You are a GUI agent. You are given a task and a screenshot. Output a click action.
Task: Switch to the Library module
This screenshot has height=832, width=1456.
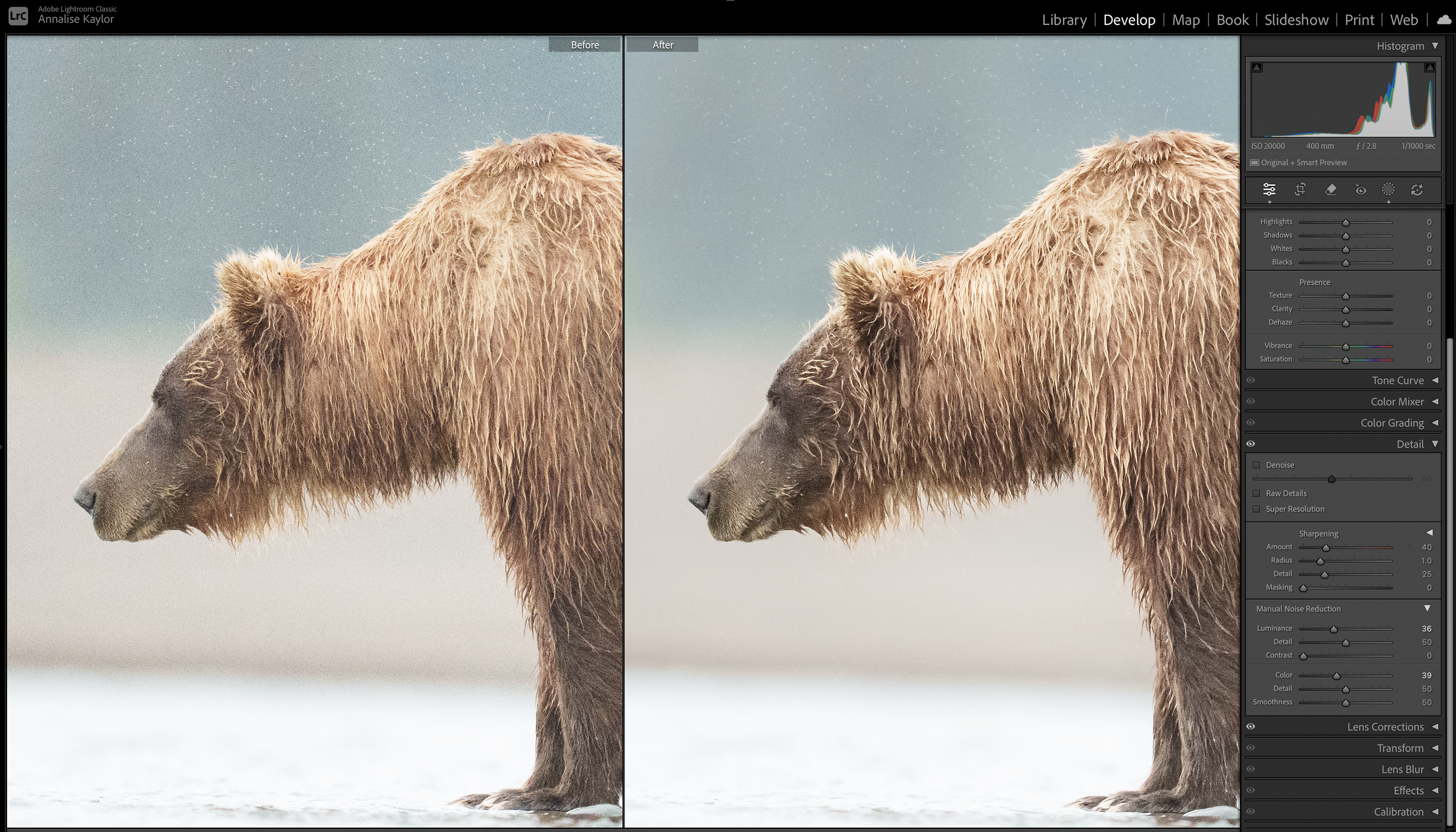(1064, 19)
